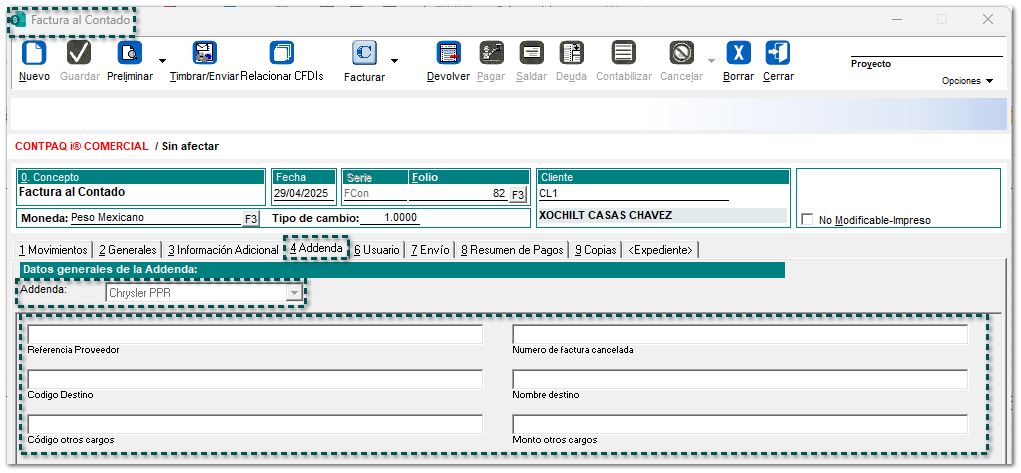1021x473 pixels.
Task: Click client name XOCHILT CASAS CHAVEZ
Action: 606,215
